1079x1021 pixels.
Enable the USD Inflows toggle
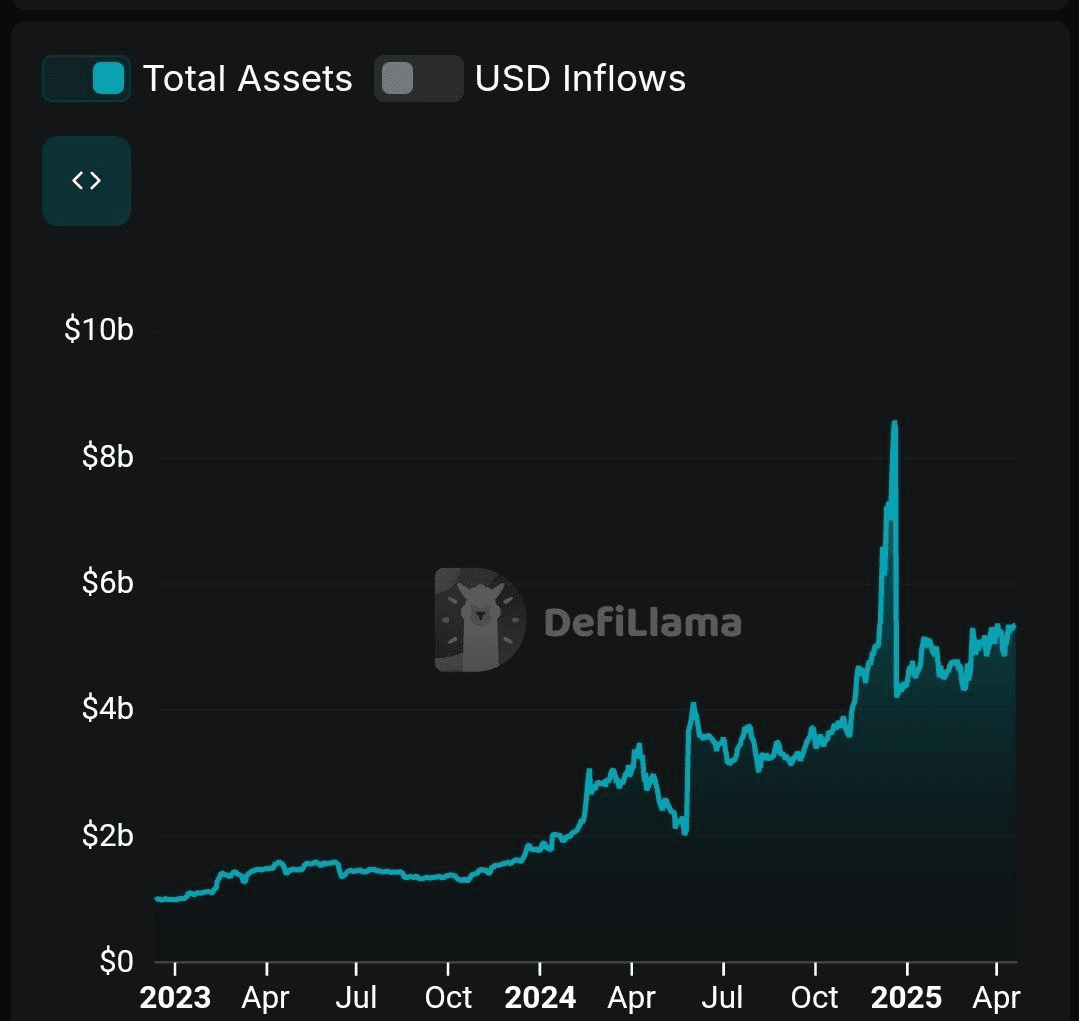418,78
